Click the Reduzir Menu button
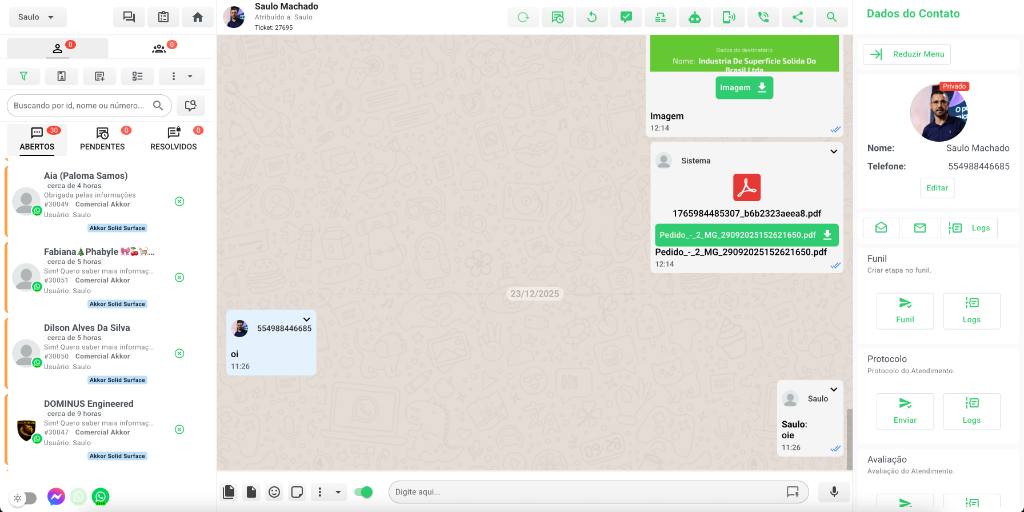The height and width of the screenshot is (512, 1024). [x=907, y=54]
